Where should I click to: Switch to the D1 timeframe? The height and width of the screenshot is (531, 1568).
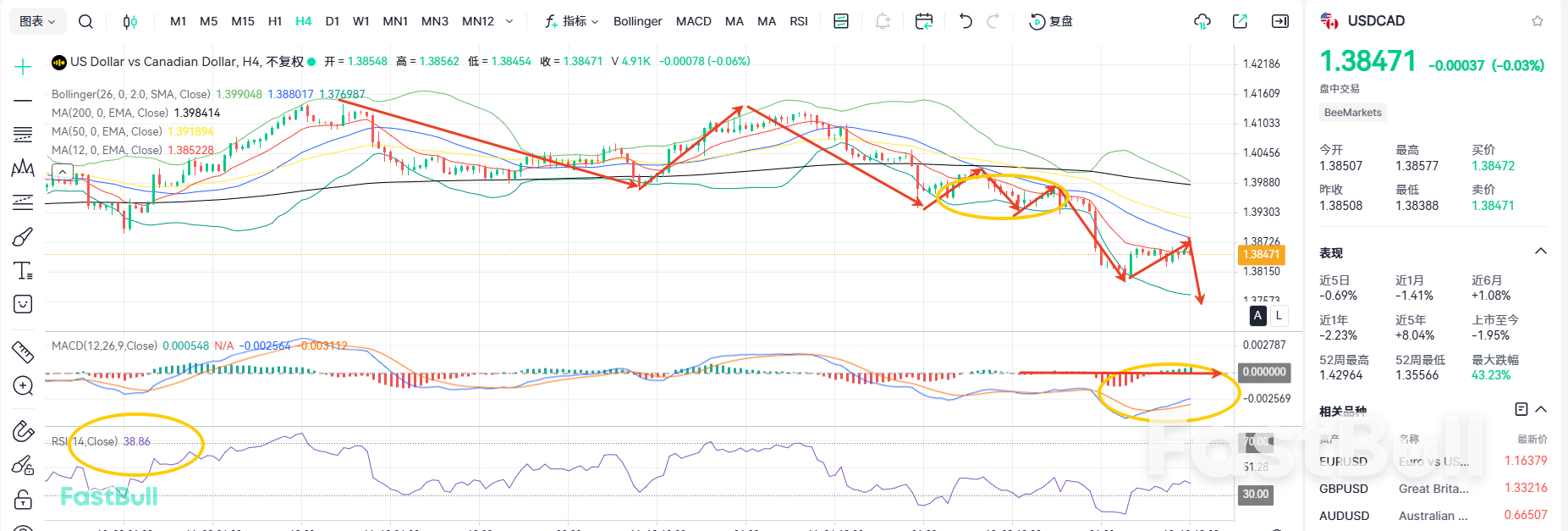click(332, 21)
